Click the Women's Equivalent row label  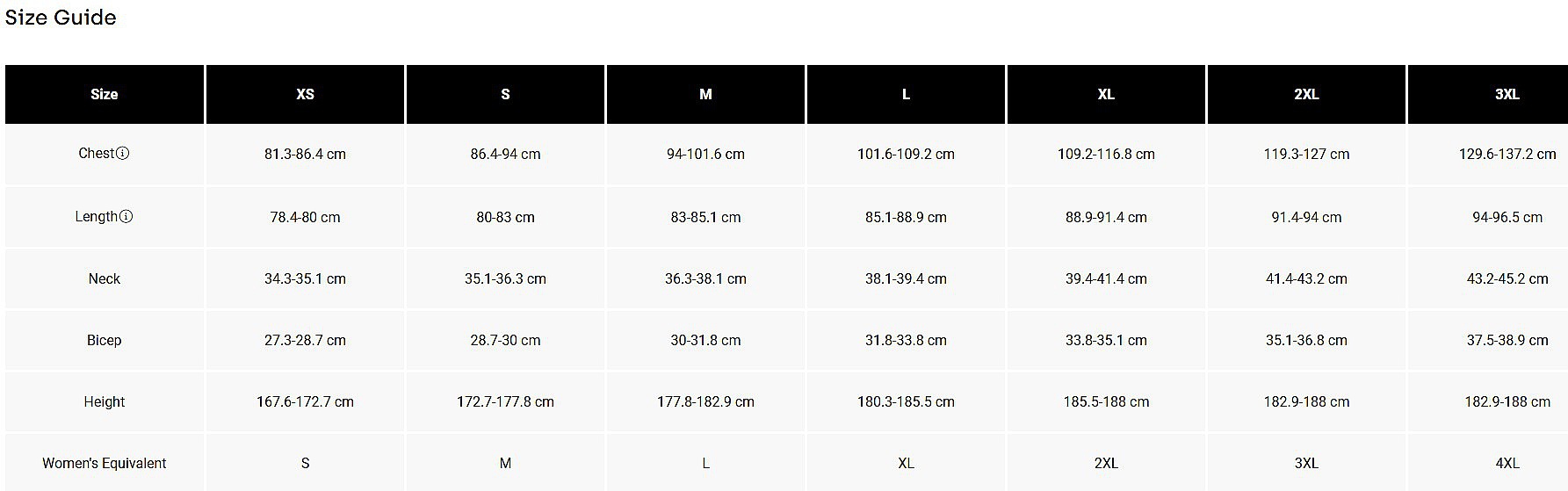click(x=105, y=463)
